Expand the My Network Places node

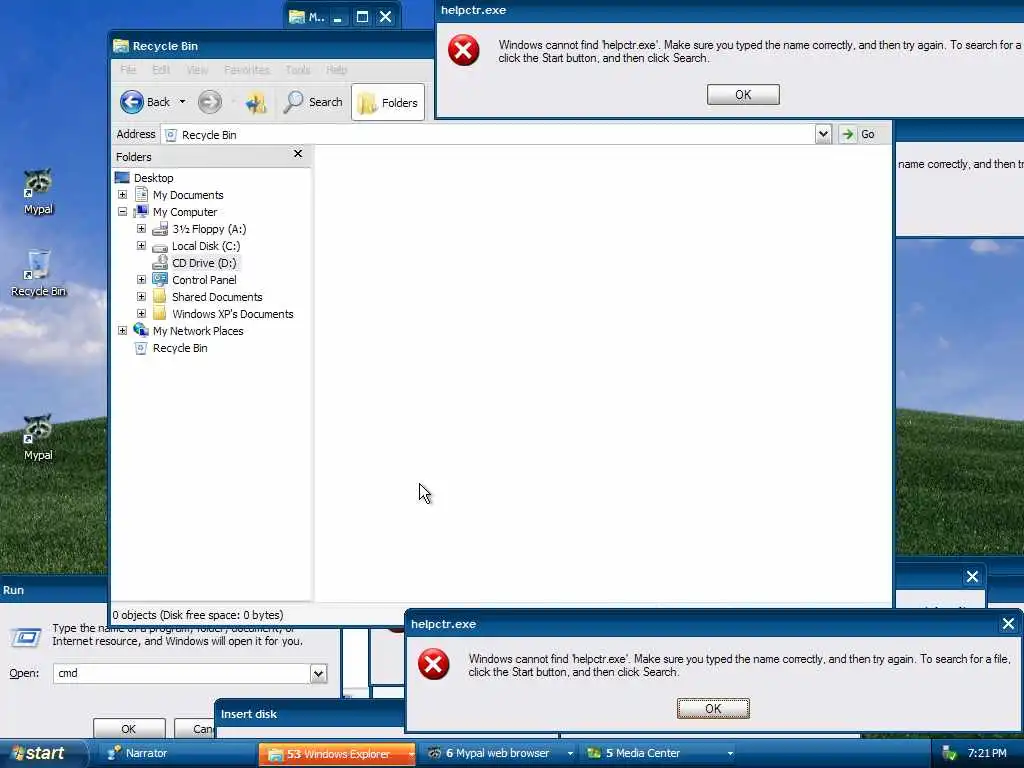click(122, 330)
